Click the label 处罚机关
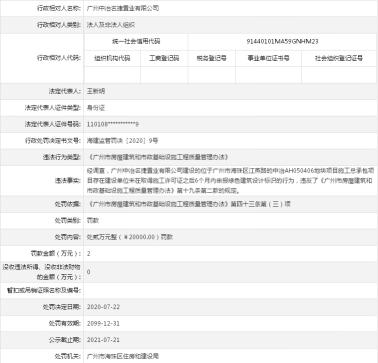378x363 pixels. [x=68, y=356]
